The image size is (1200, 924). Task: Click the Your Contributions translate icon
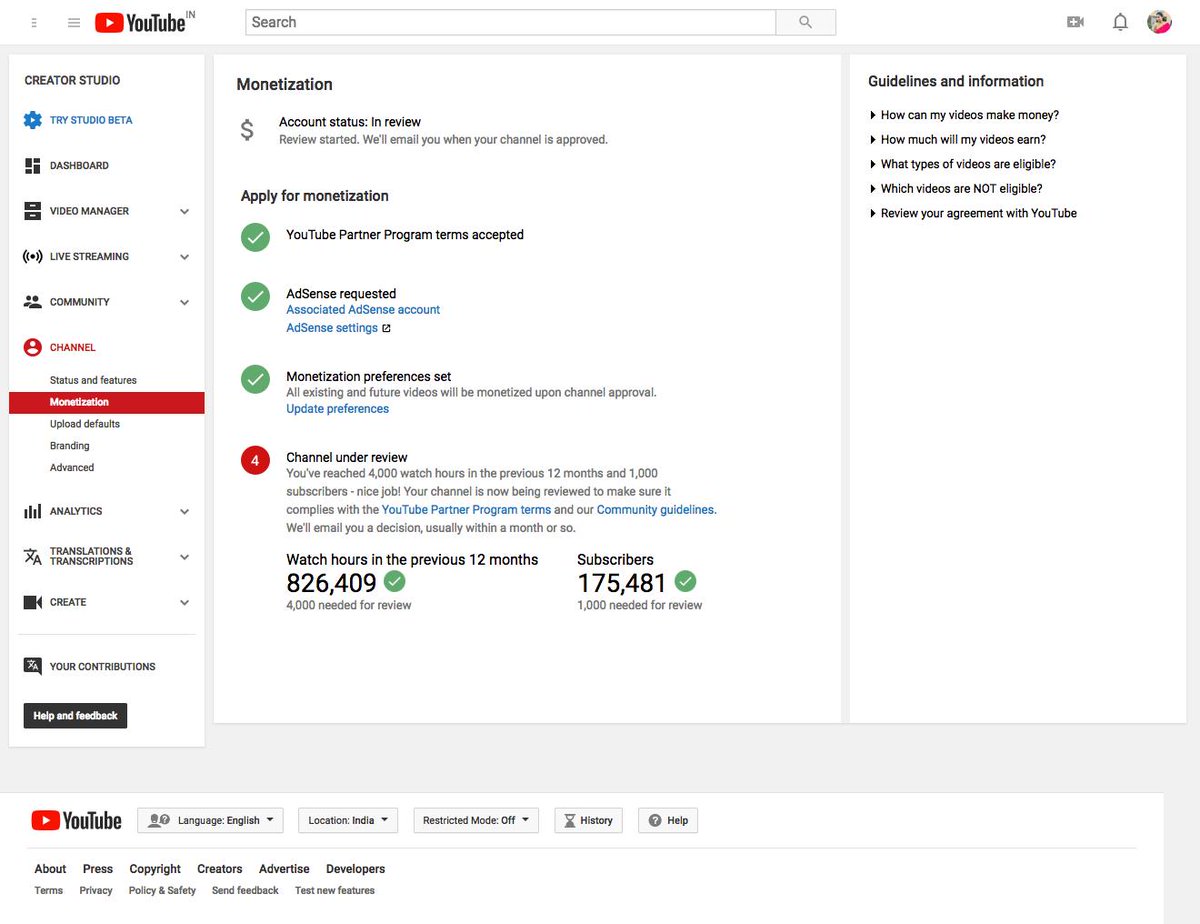tap(33, 666)
